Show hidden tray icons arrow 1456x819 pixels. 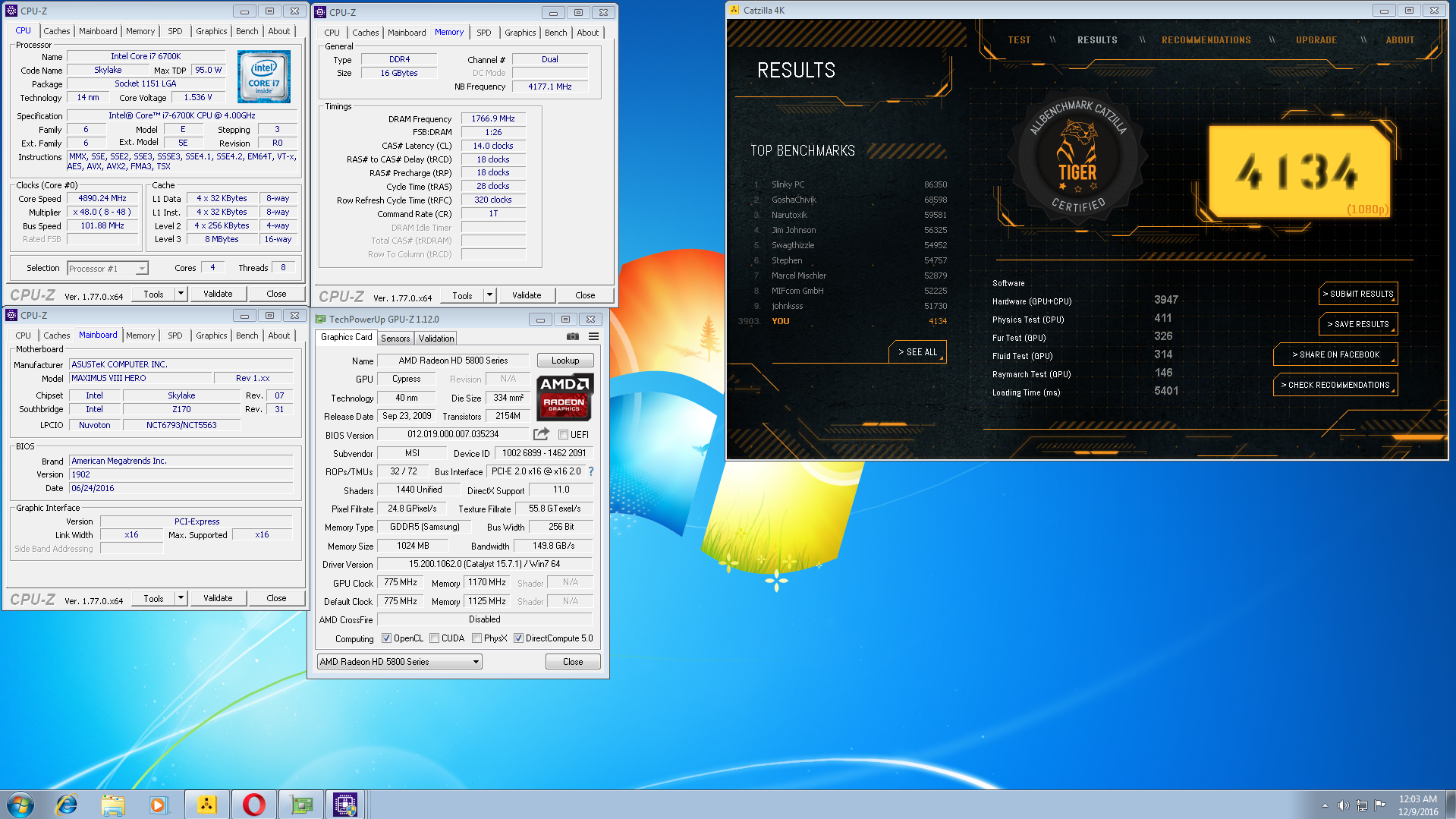tap(1325, 805)
